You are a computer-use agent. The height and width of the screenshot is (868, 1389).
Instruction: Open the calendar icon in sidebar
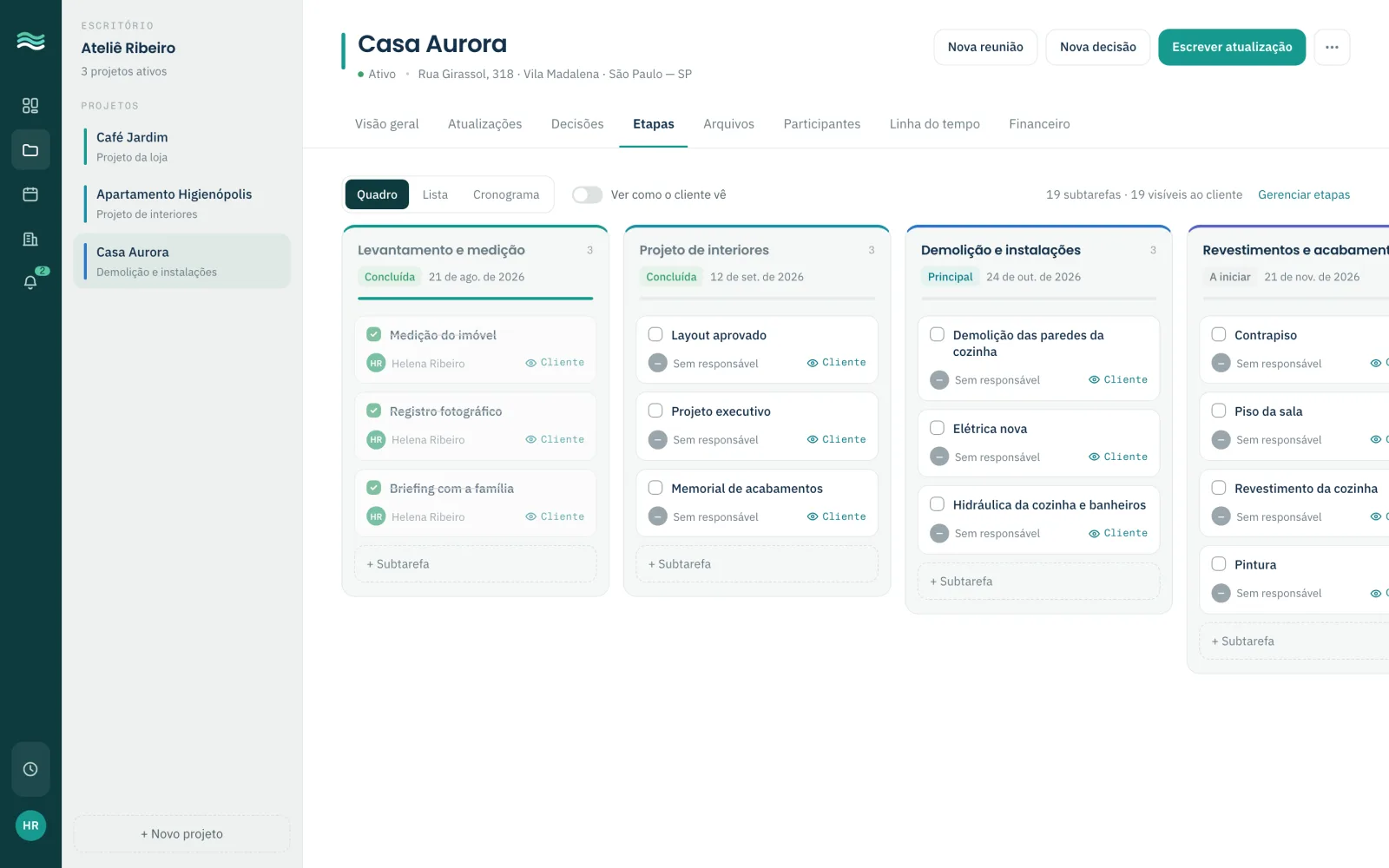[x=30, y=194]
